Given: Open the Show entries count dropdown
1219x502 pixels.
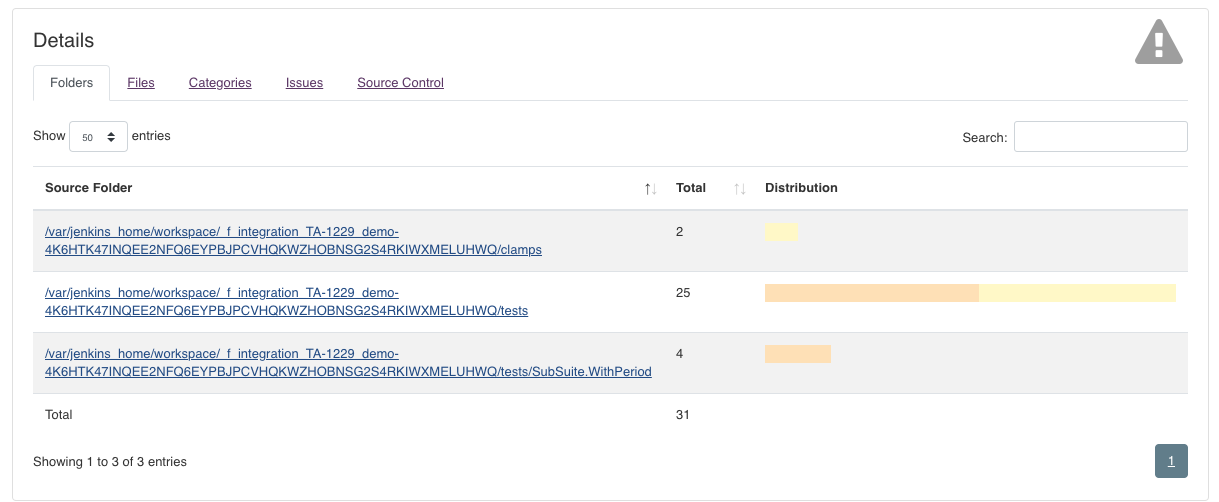Looking at the screenshot, I should pyautogui.click(x=98, y=137).
